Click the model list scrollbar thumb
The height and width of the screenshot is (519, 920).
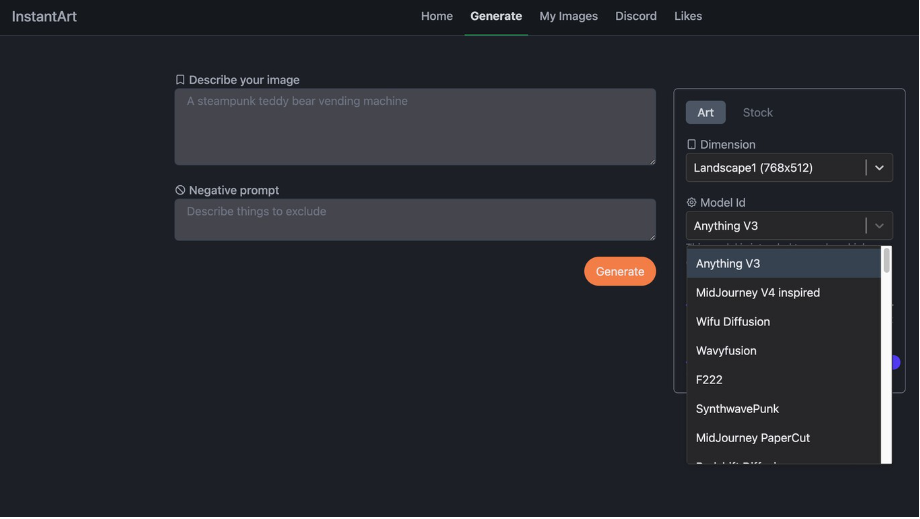click(887, 260)
